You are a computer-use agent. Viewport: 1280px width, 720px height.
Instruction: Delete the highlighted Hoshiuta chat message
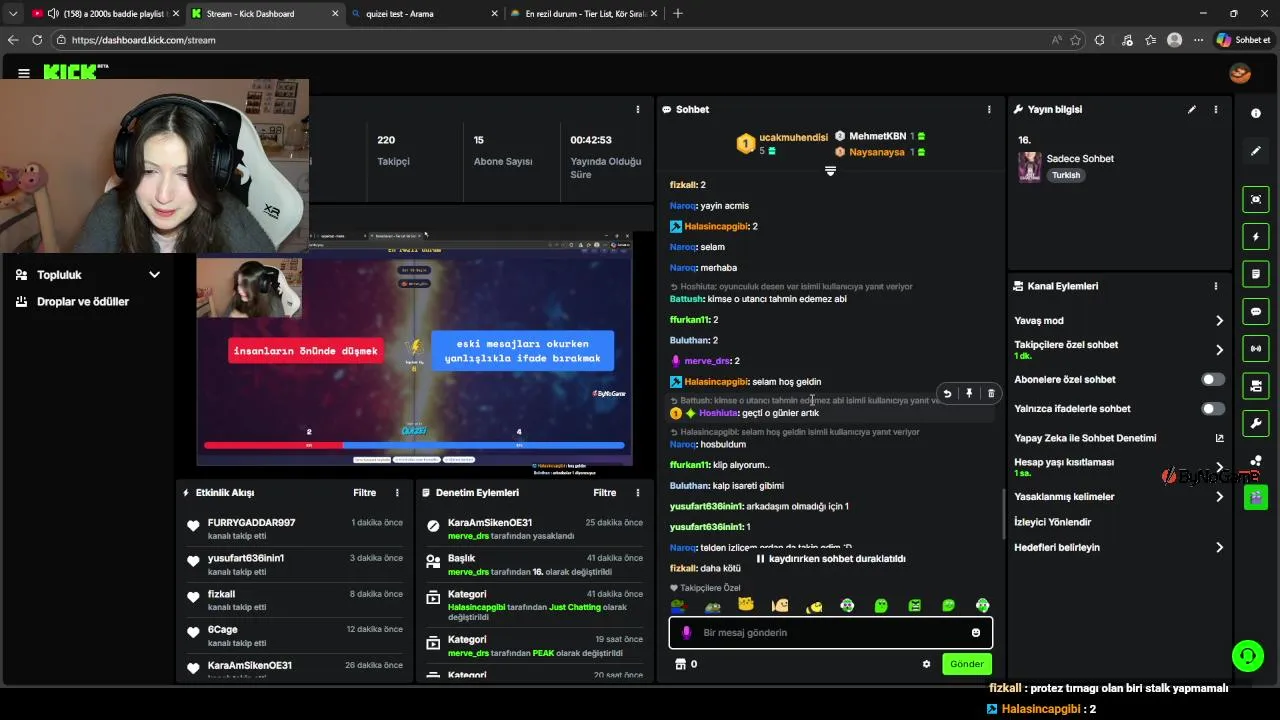tap(991, 393)
